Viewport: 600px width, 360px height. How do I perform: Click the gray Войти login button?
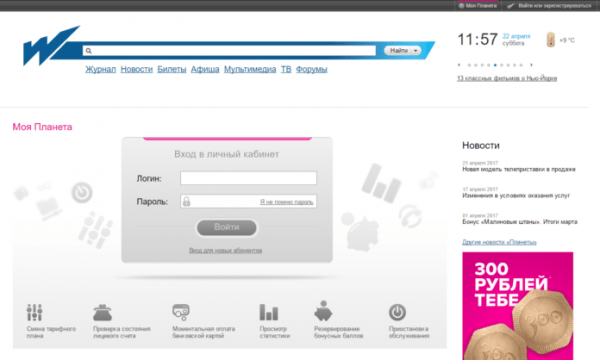pyautogui.click(x=227, y=228)
